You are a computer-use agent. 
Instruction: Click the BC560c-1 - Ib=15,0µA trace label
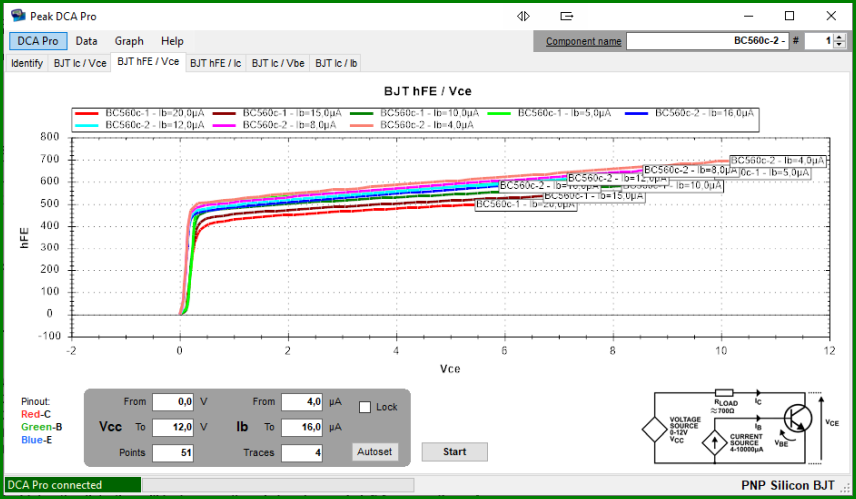click(x=593, y=196)
